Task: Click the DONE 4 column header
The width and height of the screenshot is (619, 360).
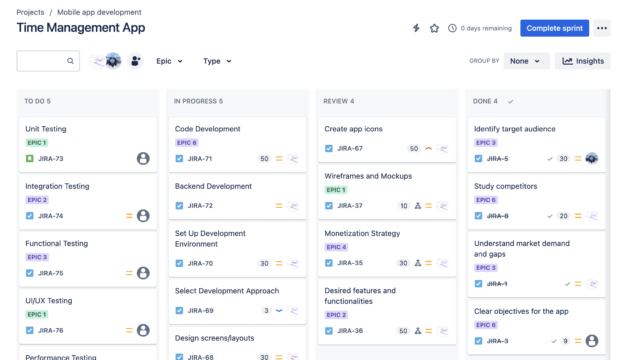Action: tap(485, 101)
